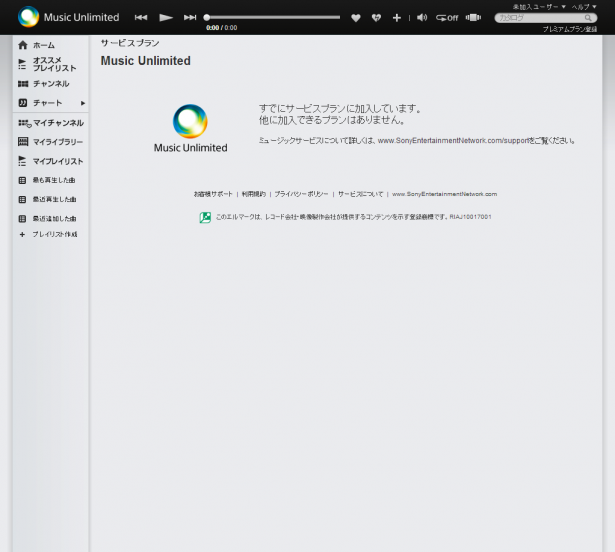Image resolution: width=615 pixels, height=552 pixels.
Task: Click the large Music Unlimited logo
Action: pyautogui.click(x=190, y=129)
